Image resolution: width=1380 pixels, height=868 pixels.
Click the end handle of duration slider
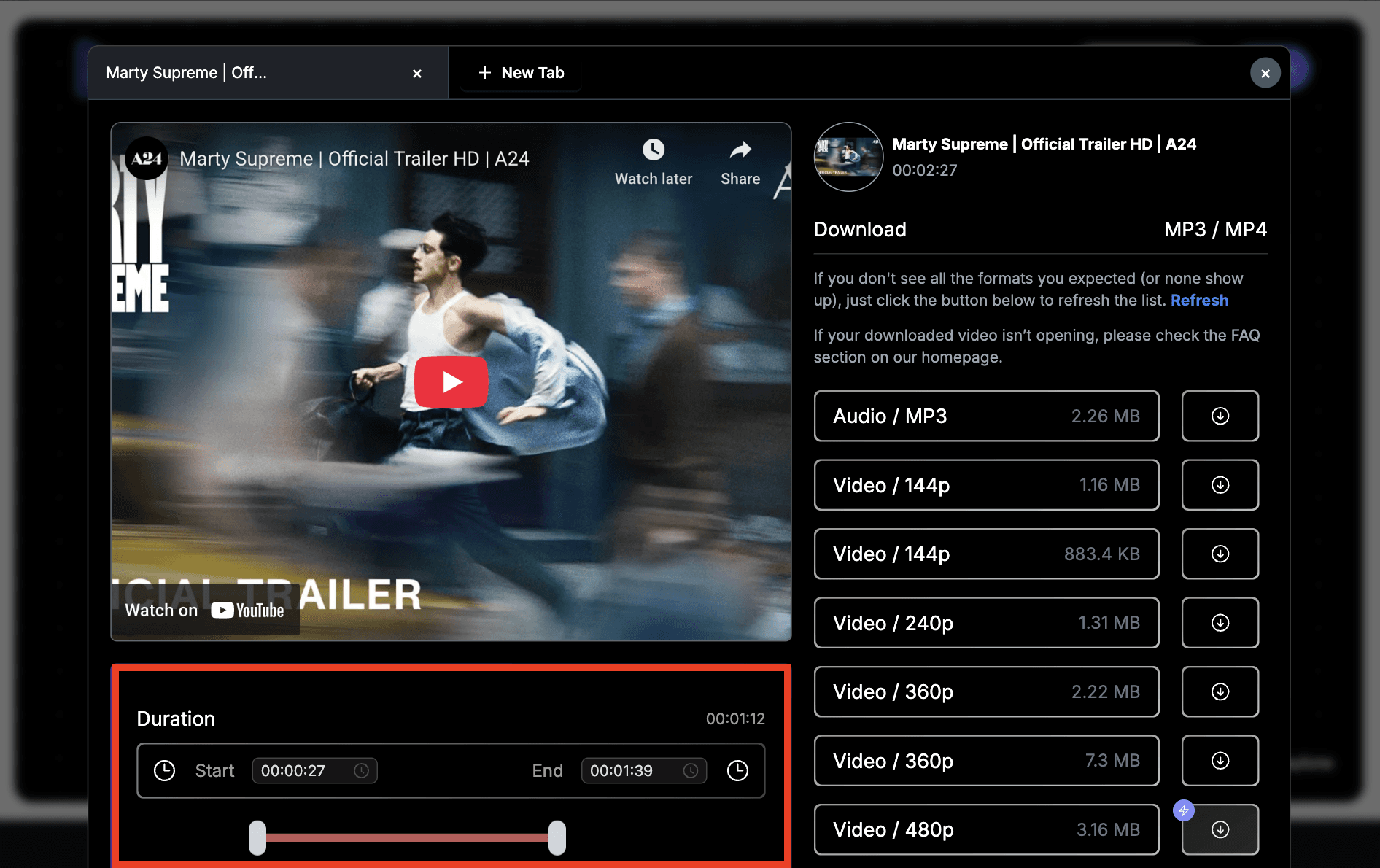point(557,837)
